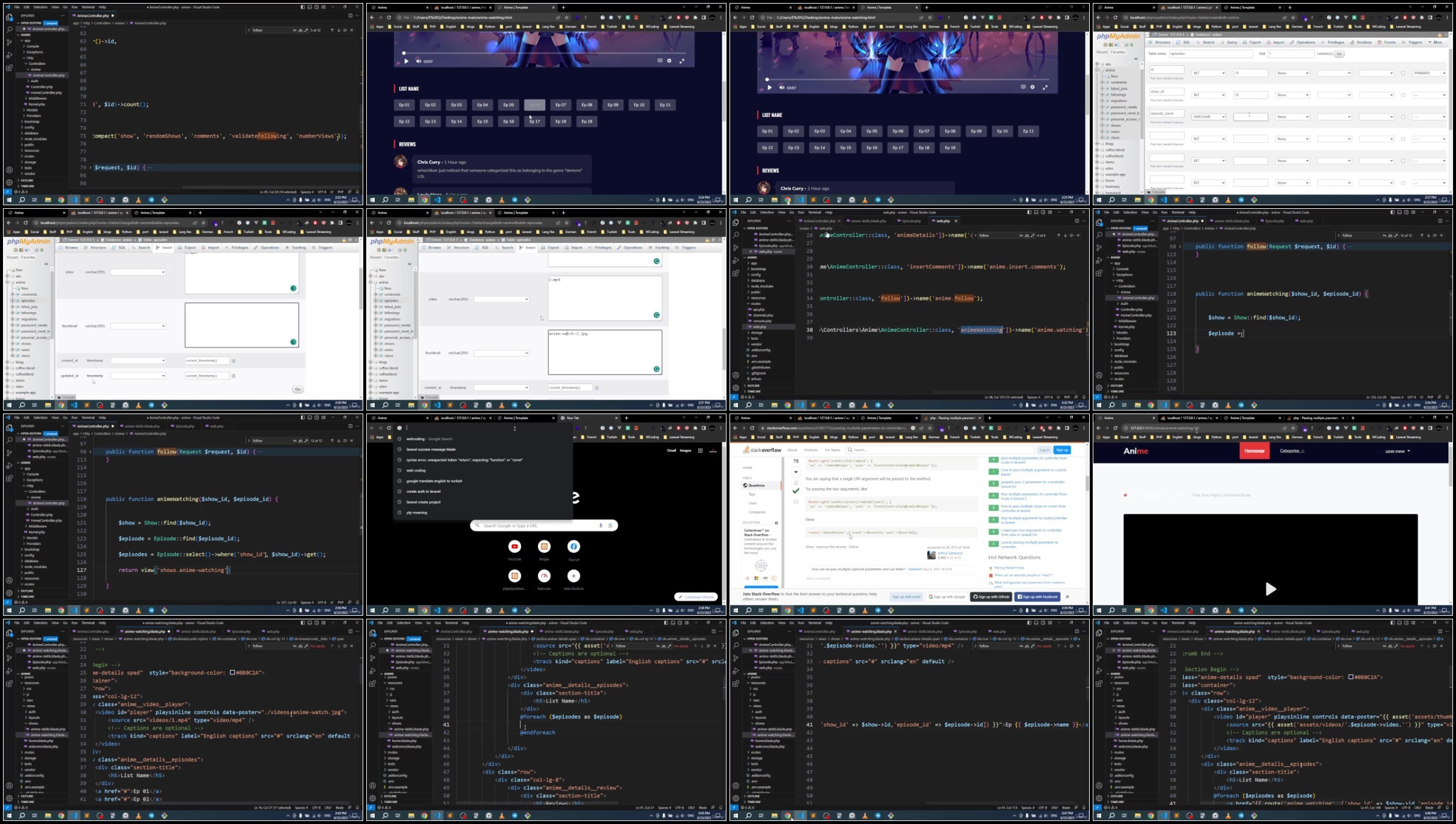Open Google apps grid on the New Tab page
This screenshot has width=1456, height=824.
pos(700,450)
